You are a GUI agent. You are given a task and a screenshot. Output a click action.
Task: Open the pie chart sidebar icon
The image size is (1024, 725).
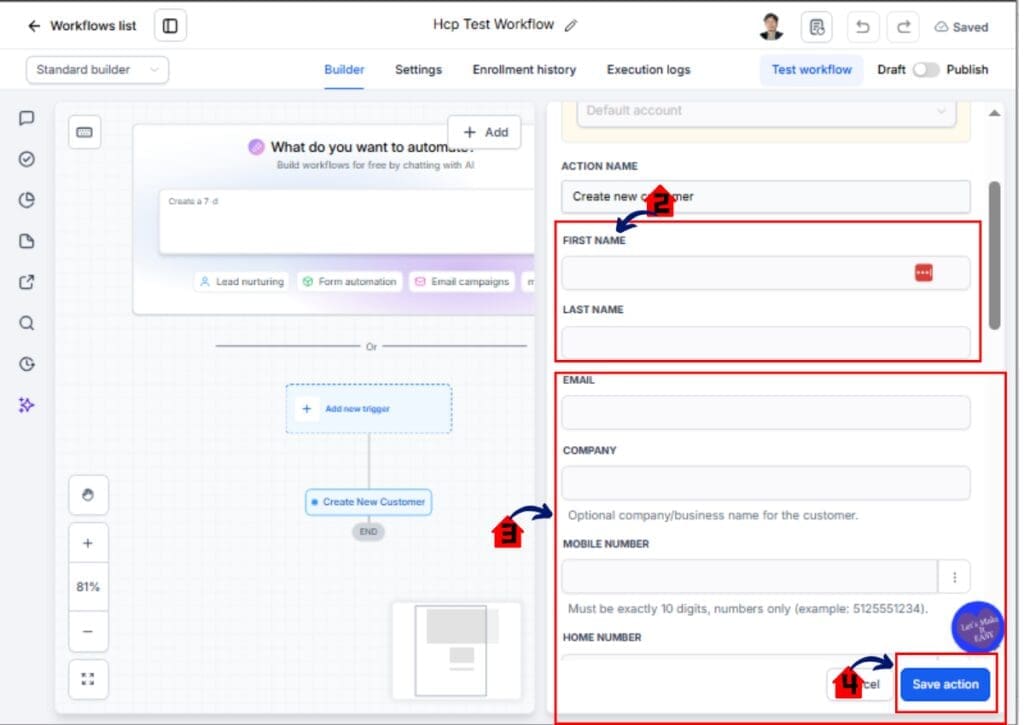[27, 200]
